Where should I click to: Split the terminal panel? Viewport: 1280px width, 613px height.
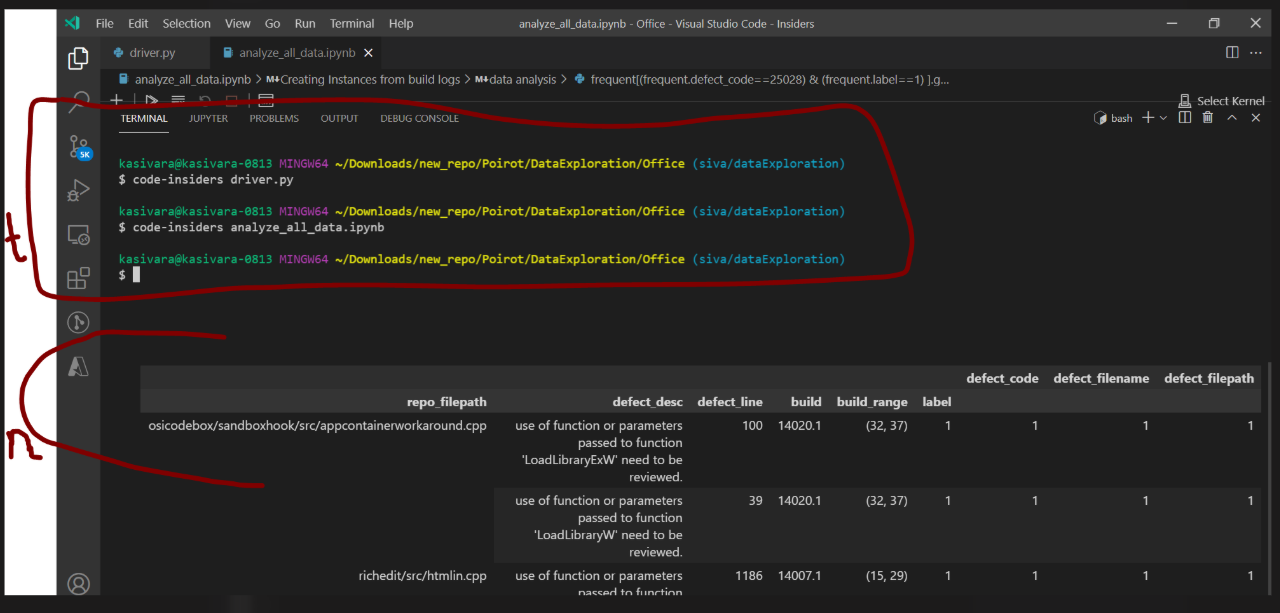click(1185, 118)
